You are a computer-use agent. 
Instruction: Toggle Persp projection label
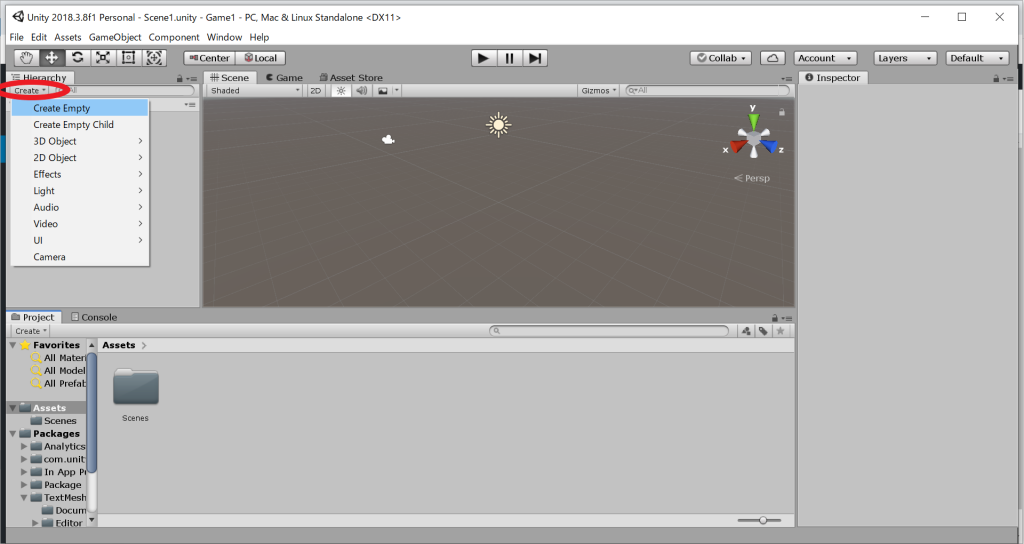point(752,178)
